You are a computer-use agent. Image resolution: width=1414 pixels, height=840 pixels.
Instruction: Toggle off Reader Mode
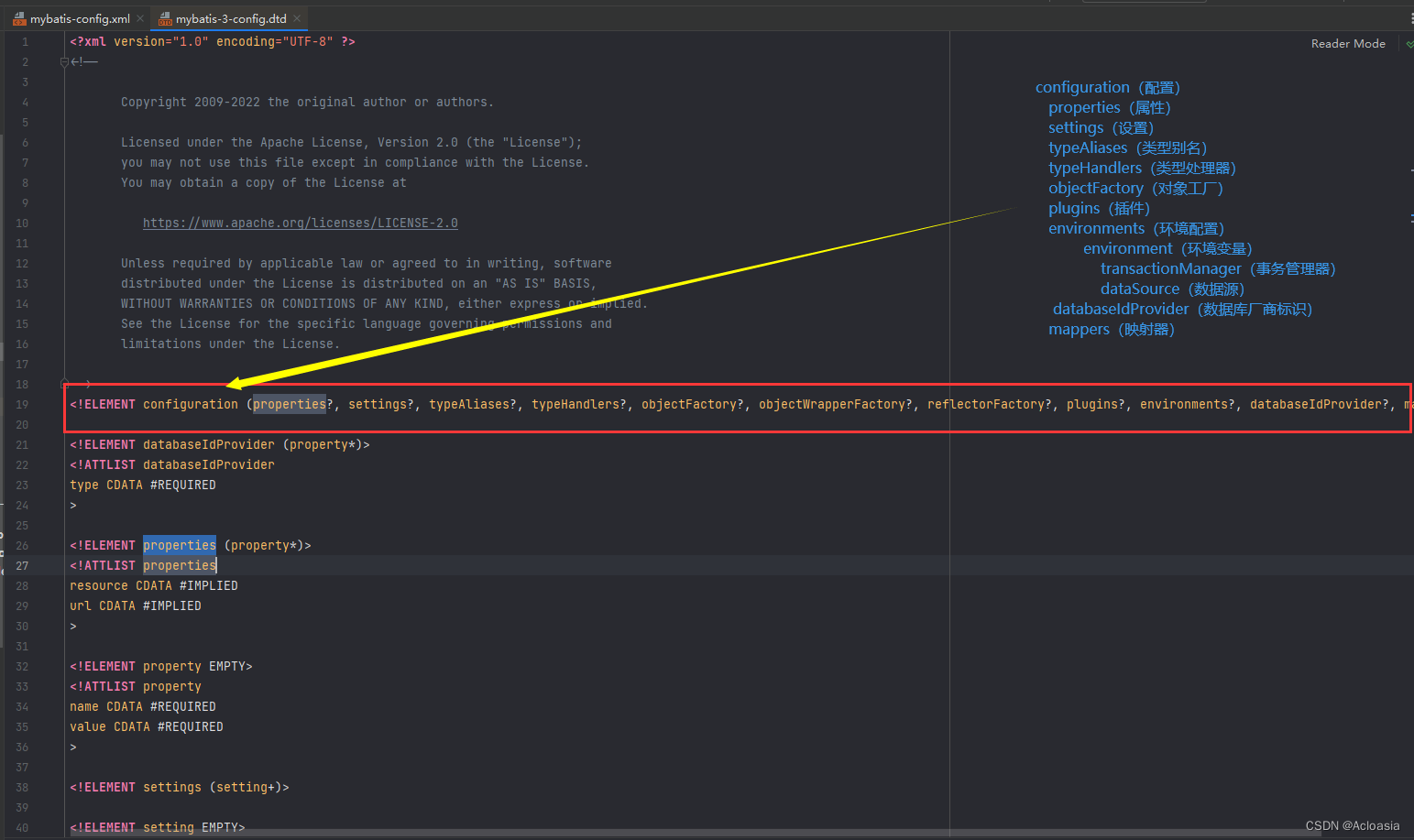click(1347, 42)
